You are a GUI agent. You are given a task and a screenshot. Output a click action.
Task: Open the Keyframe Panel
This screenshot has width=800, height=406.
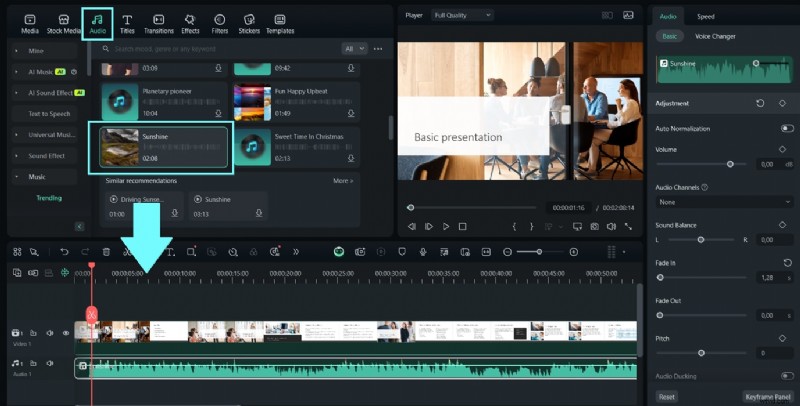click(x=768, y=397)
